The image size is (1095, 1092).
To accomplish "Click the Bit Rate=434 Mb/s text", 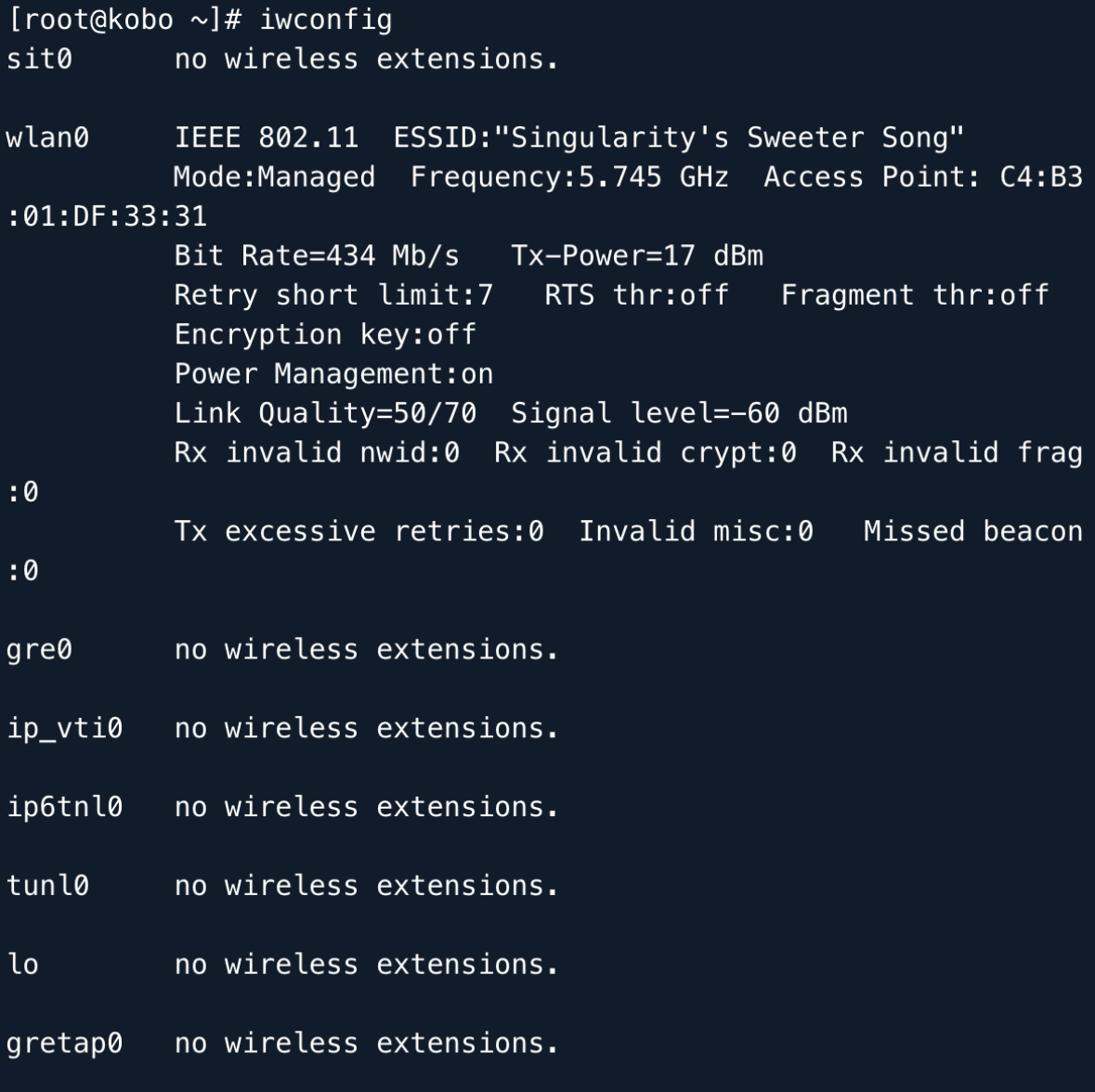I will coord(317,256).
